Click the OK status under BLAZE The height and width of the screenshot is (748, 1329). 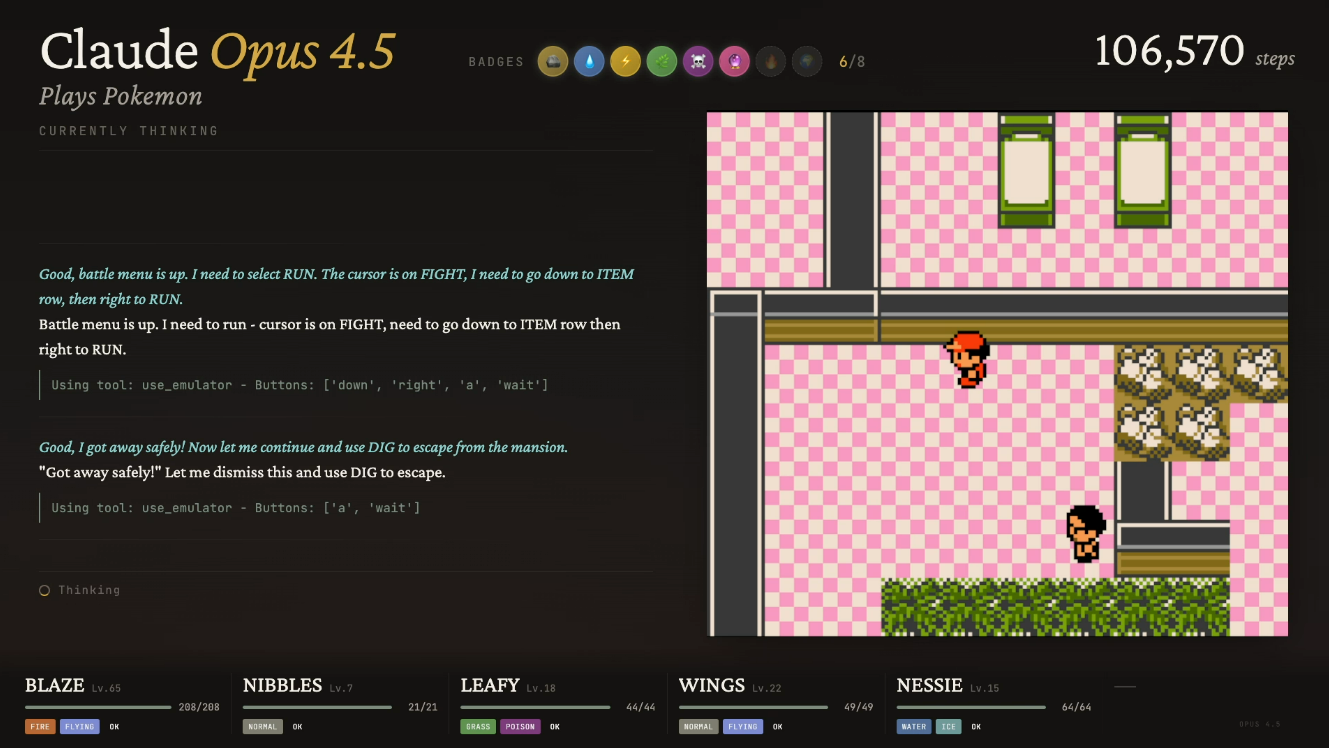pos(114,727)
